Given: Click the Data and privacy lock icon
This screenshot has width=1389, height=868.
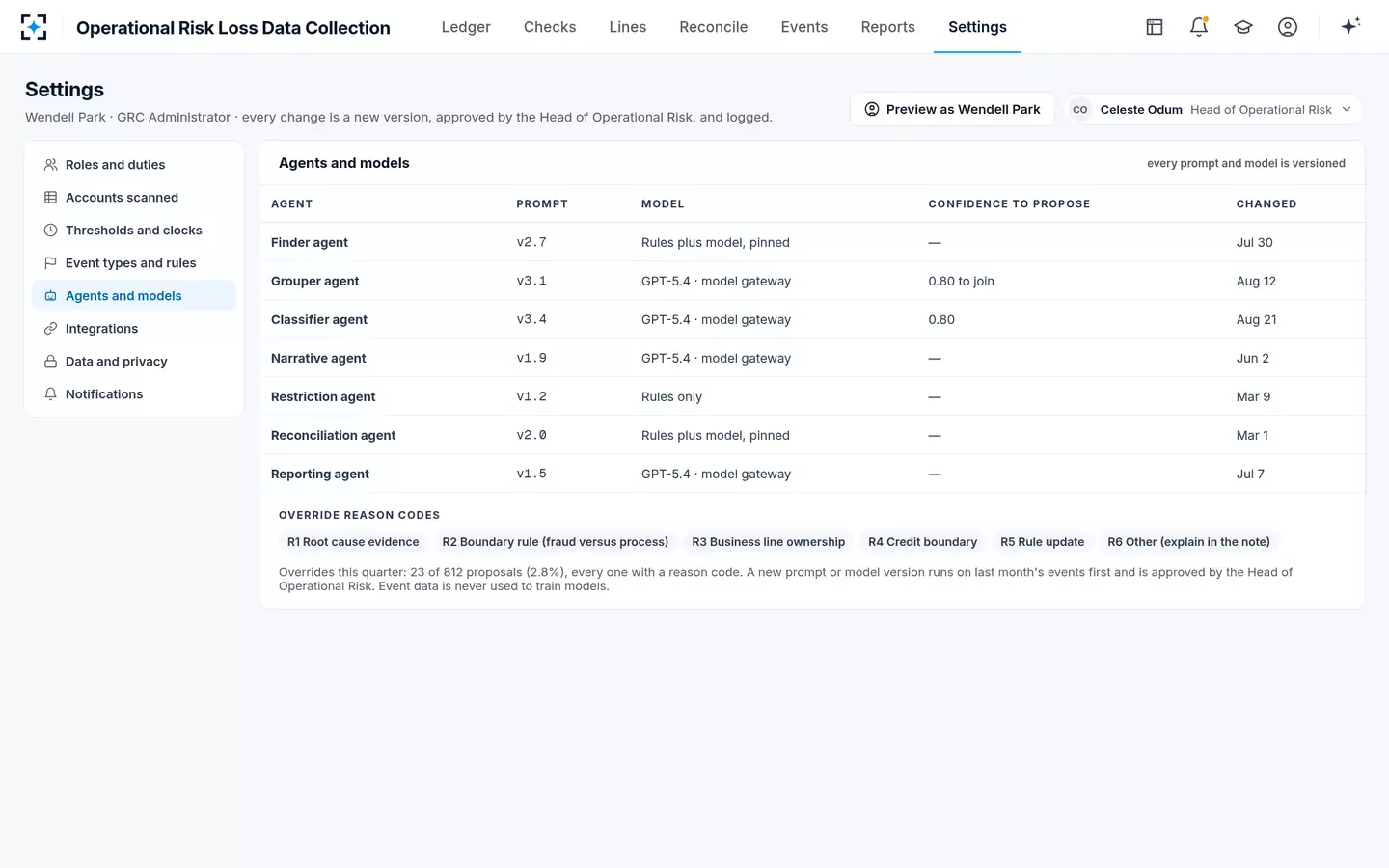Looking at the screenshot, I should [51, 362].
